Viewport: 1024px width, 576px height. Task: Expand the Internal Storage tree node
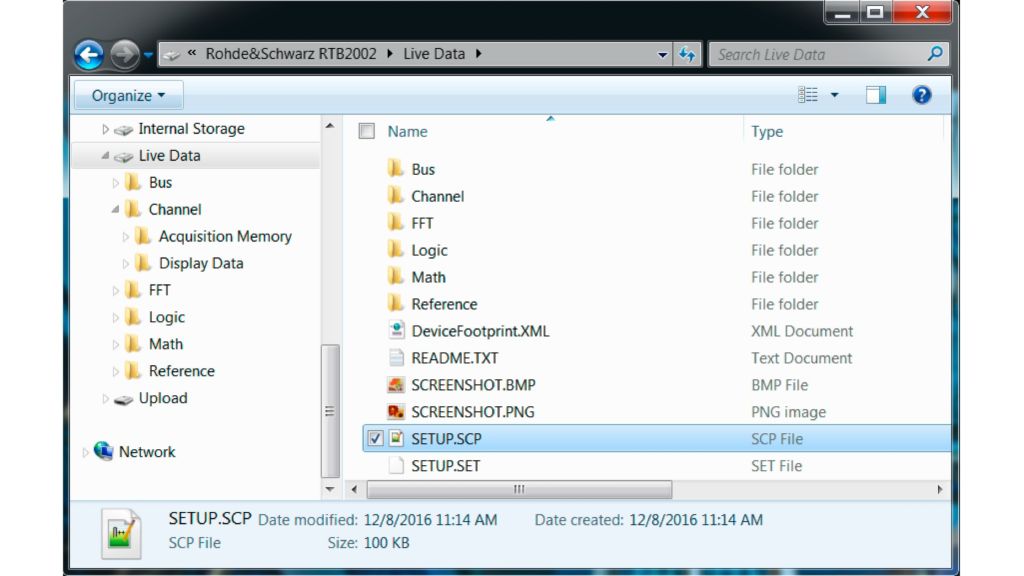(106, 129)
